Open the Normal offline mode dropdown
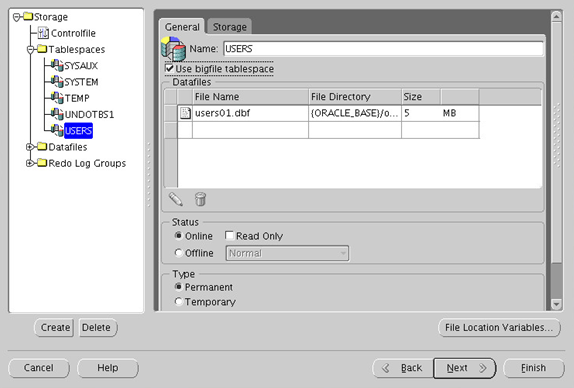Viewport: 574px width, 388px height. (287, 253)
